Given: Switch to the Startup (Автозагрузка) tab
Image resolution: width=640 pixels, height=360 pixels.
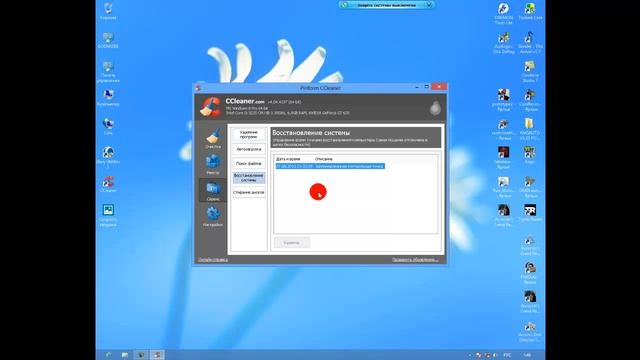Looking at the screenshot, I should 249,149.
